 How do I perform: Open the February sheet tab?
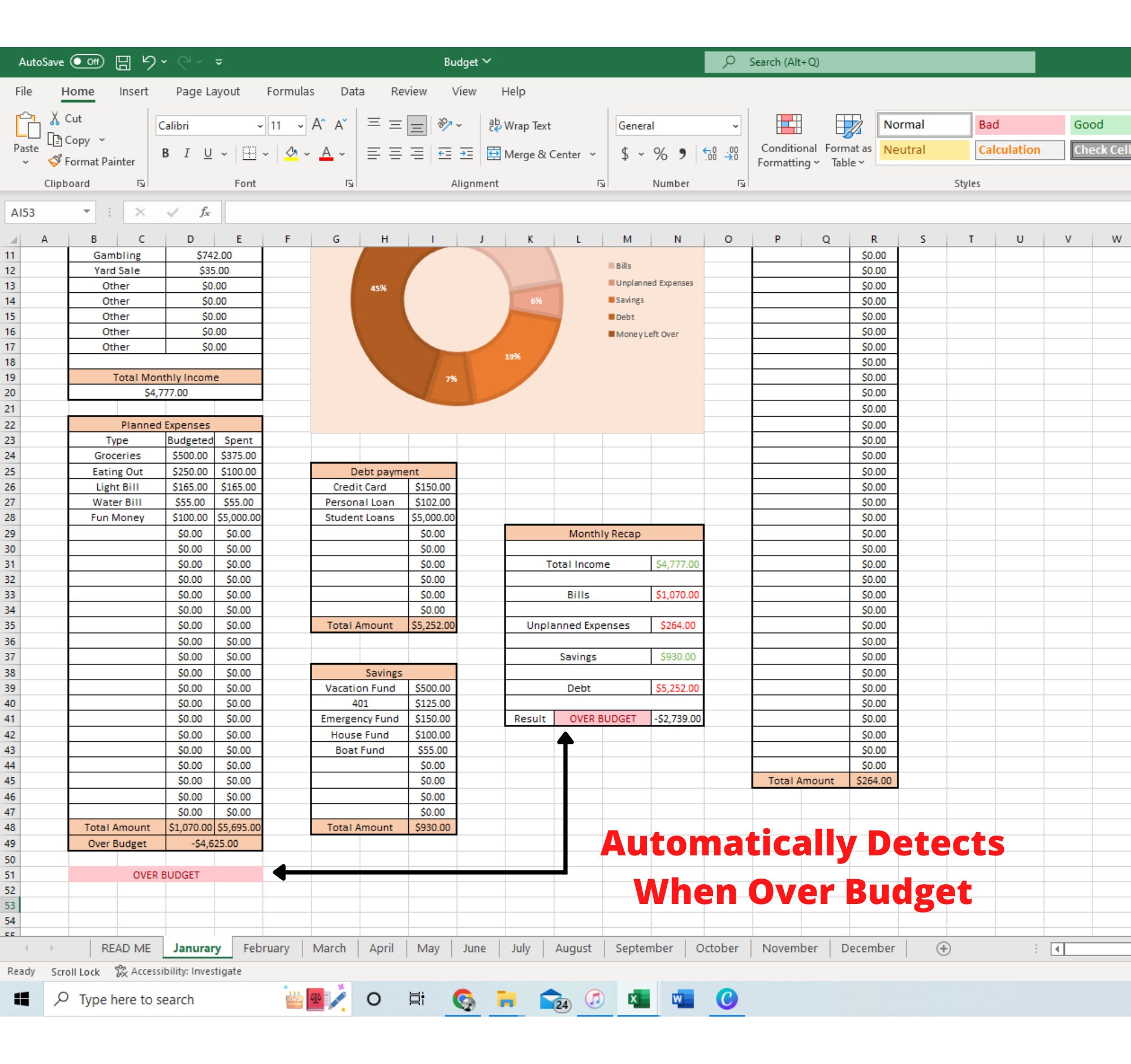266,948
